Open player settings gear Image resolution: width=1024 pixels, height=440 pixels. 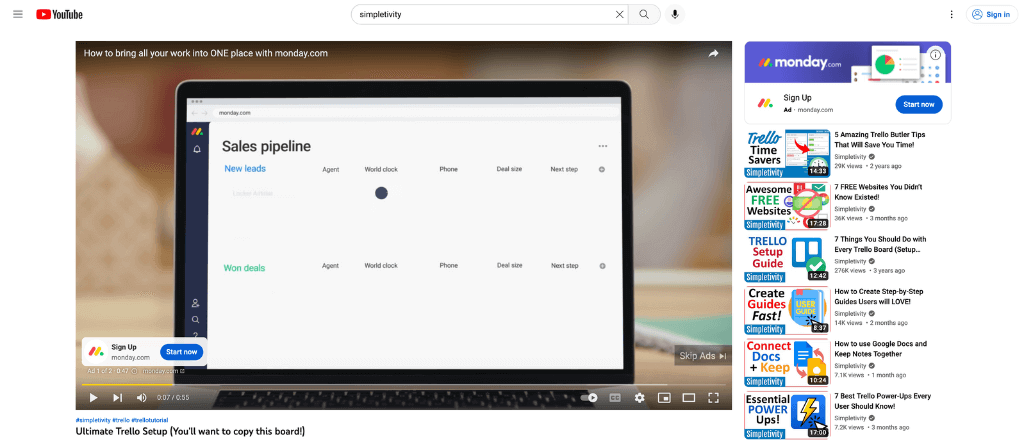click(639, 398)
